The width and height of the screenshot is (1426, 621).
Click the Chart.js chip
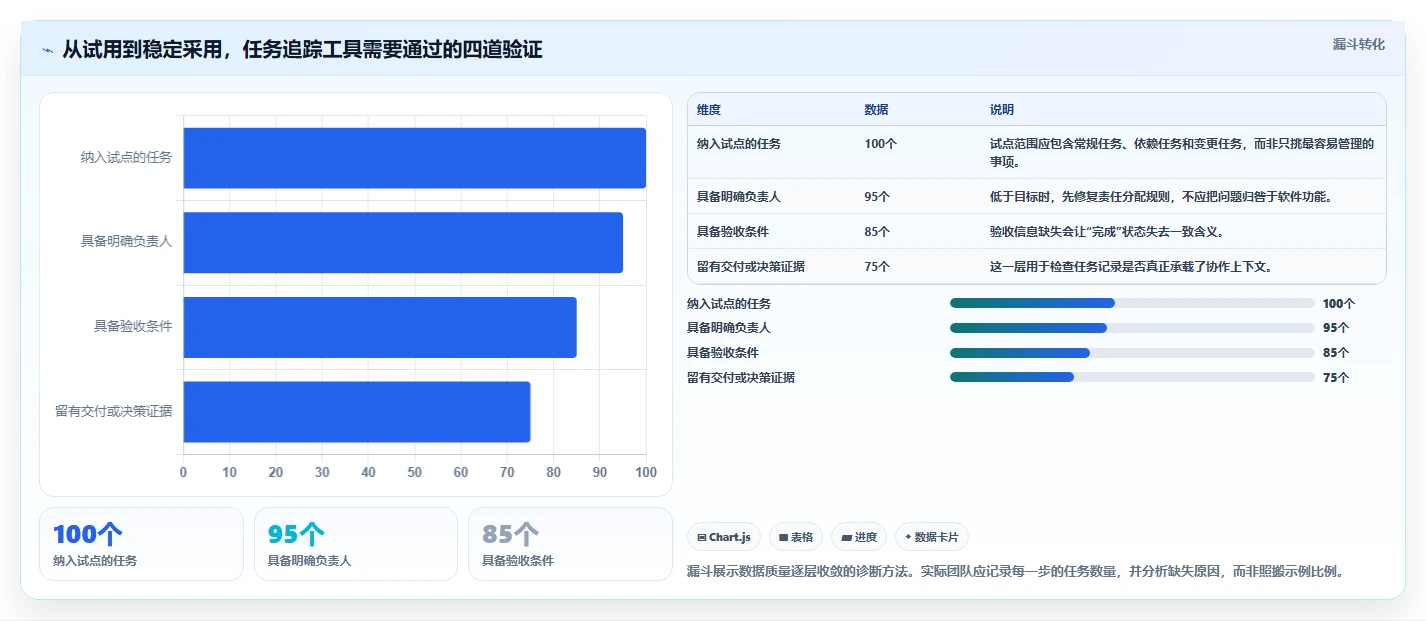pos(724,537)
